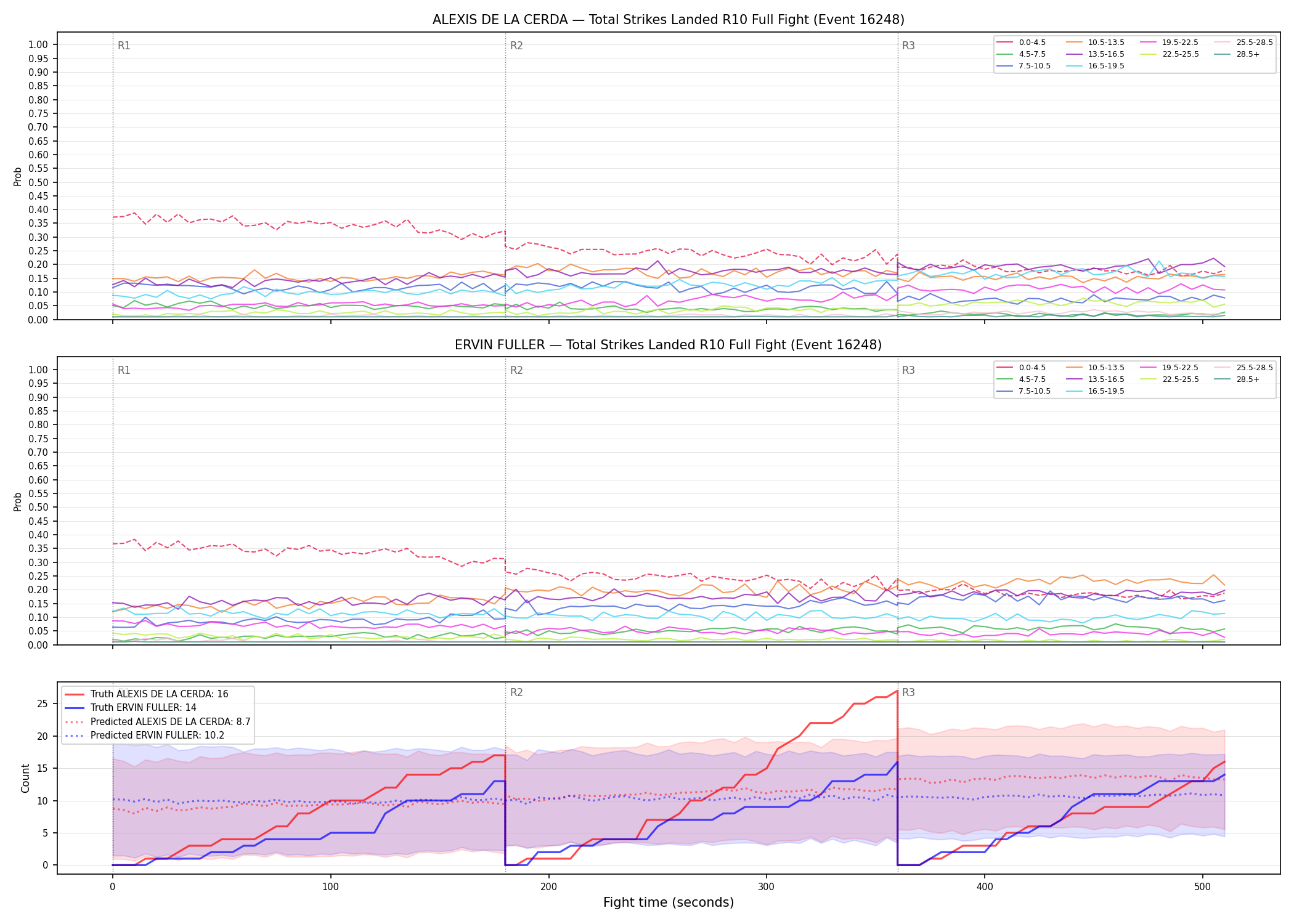Click the 25 tick on the Count axis
Screen dimensions: 1294x924
click(43, 703)
